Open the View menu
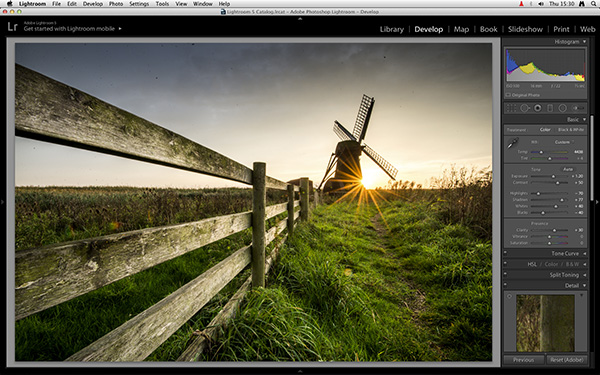The width and height of the screenshot is (600, 375). 181,4
